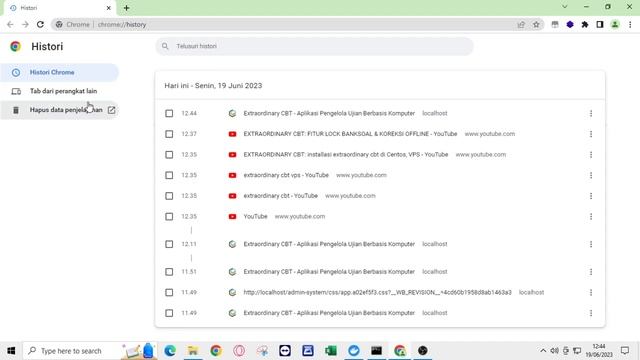The height and width of the screenshot is (360, 640).
Task: Open extraordinary cbt - YouTube search link
Action: (x=280, y=196)
